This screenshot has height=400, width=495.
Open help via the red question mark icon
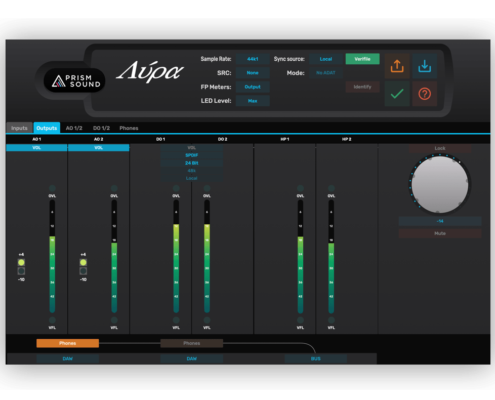(425, 94)
